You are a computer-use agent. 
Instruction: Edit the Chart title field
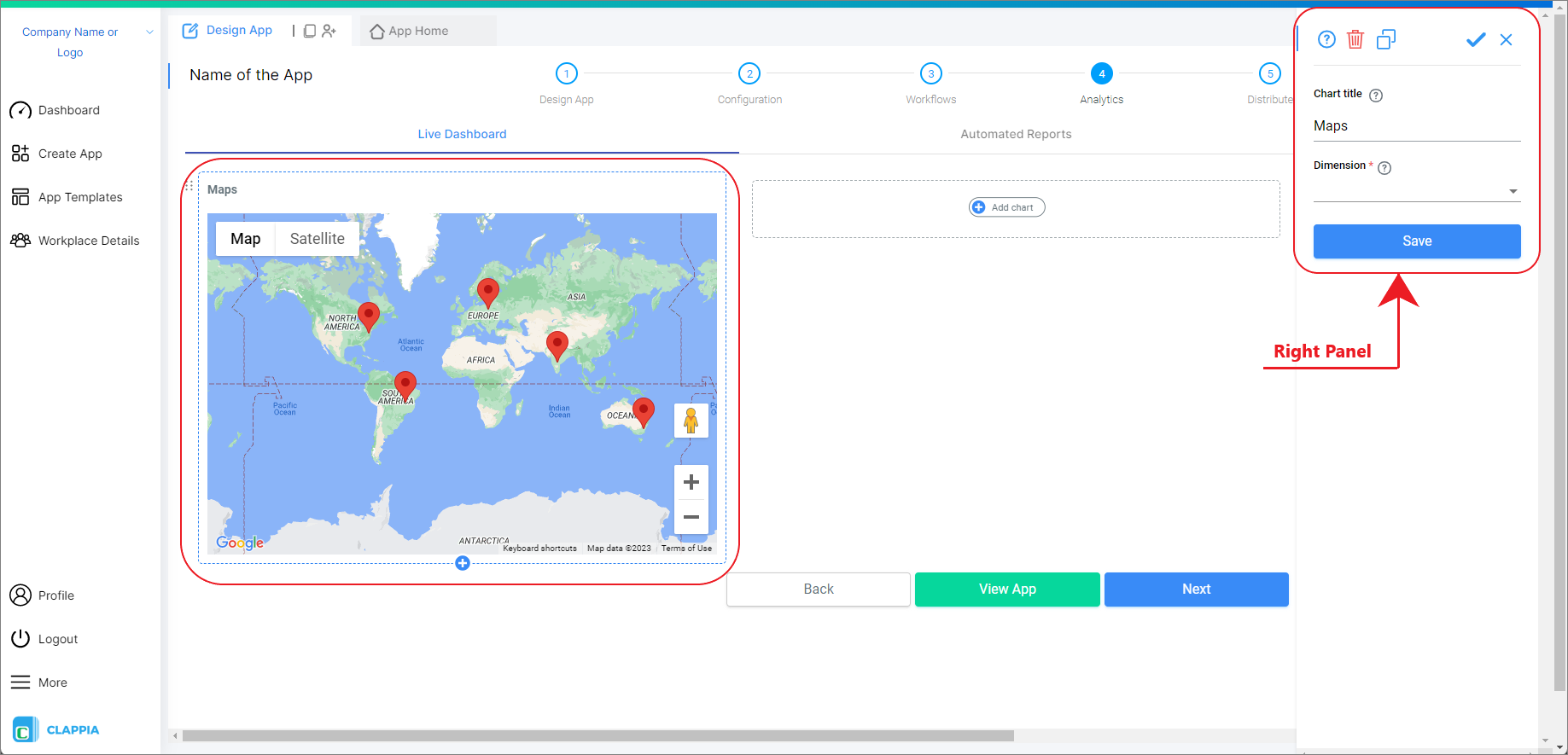point(1417,126)
